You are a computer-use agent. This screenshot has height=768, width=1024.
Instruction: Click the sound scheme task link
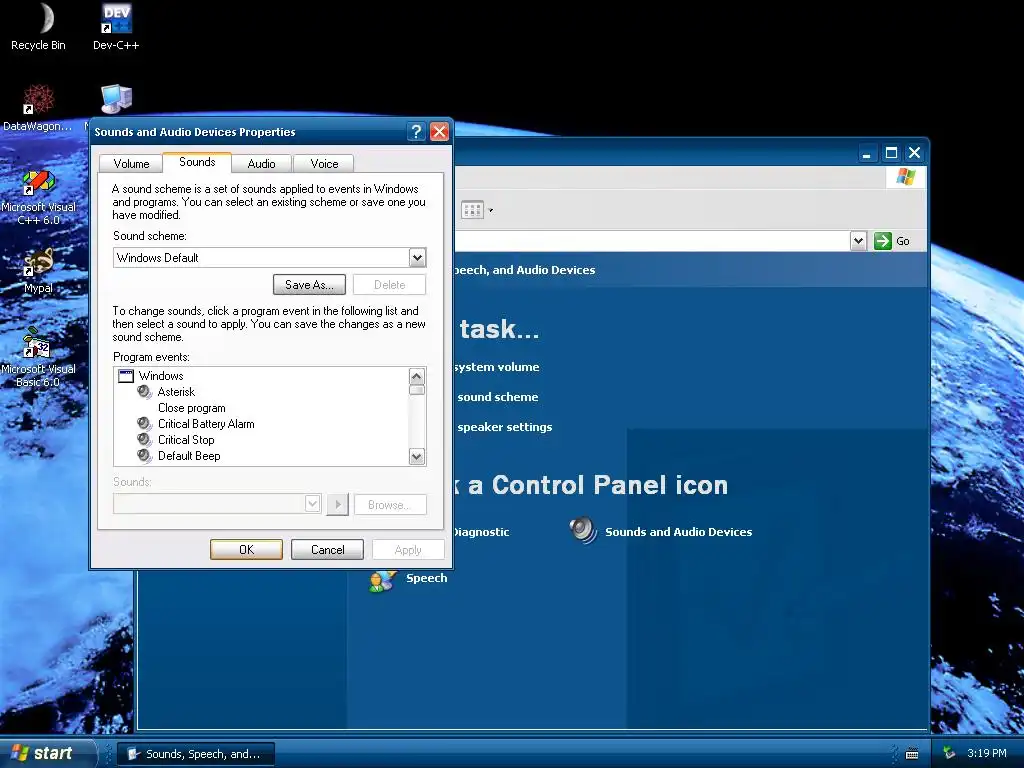pos(498,397)
